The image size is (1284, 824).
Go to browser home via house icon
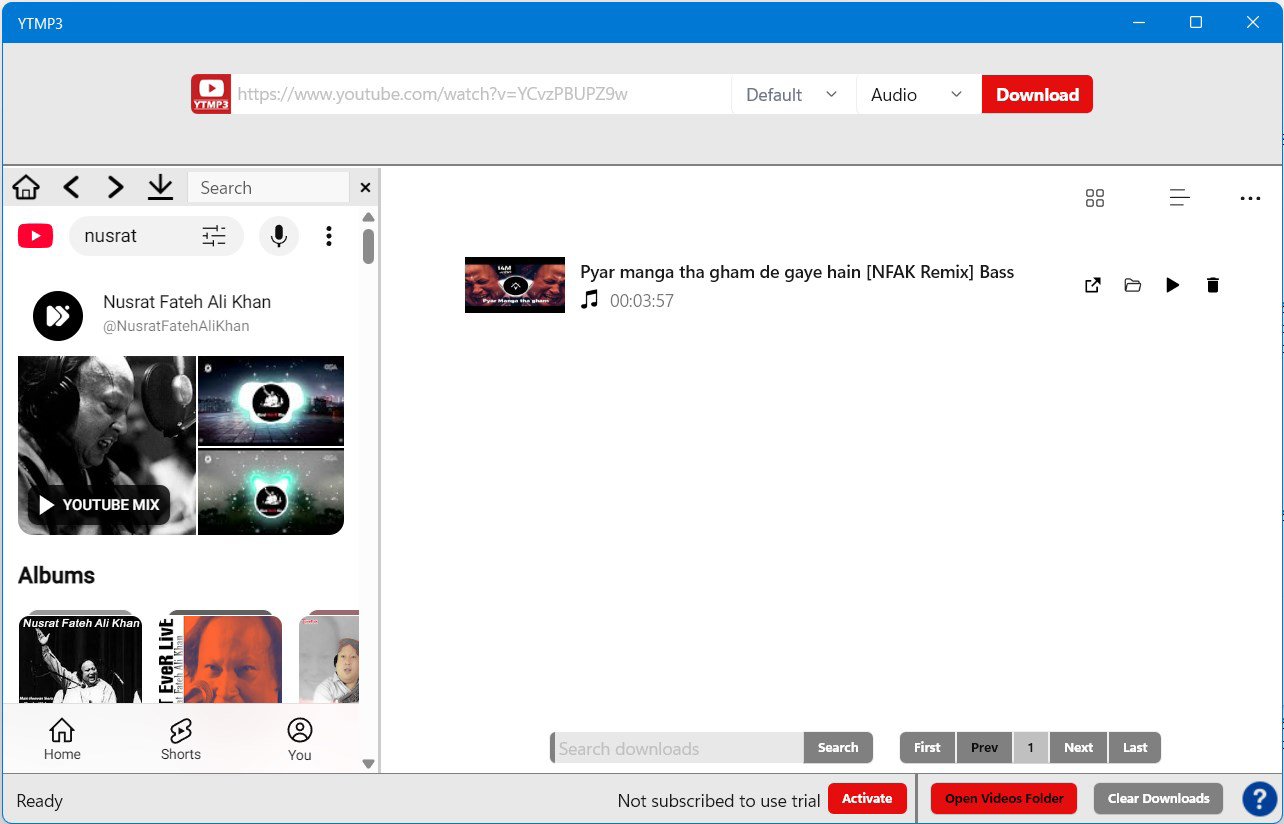tap(26, 187)
